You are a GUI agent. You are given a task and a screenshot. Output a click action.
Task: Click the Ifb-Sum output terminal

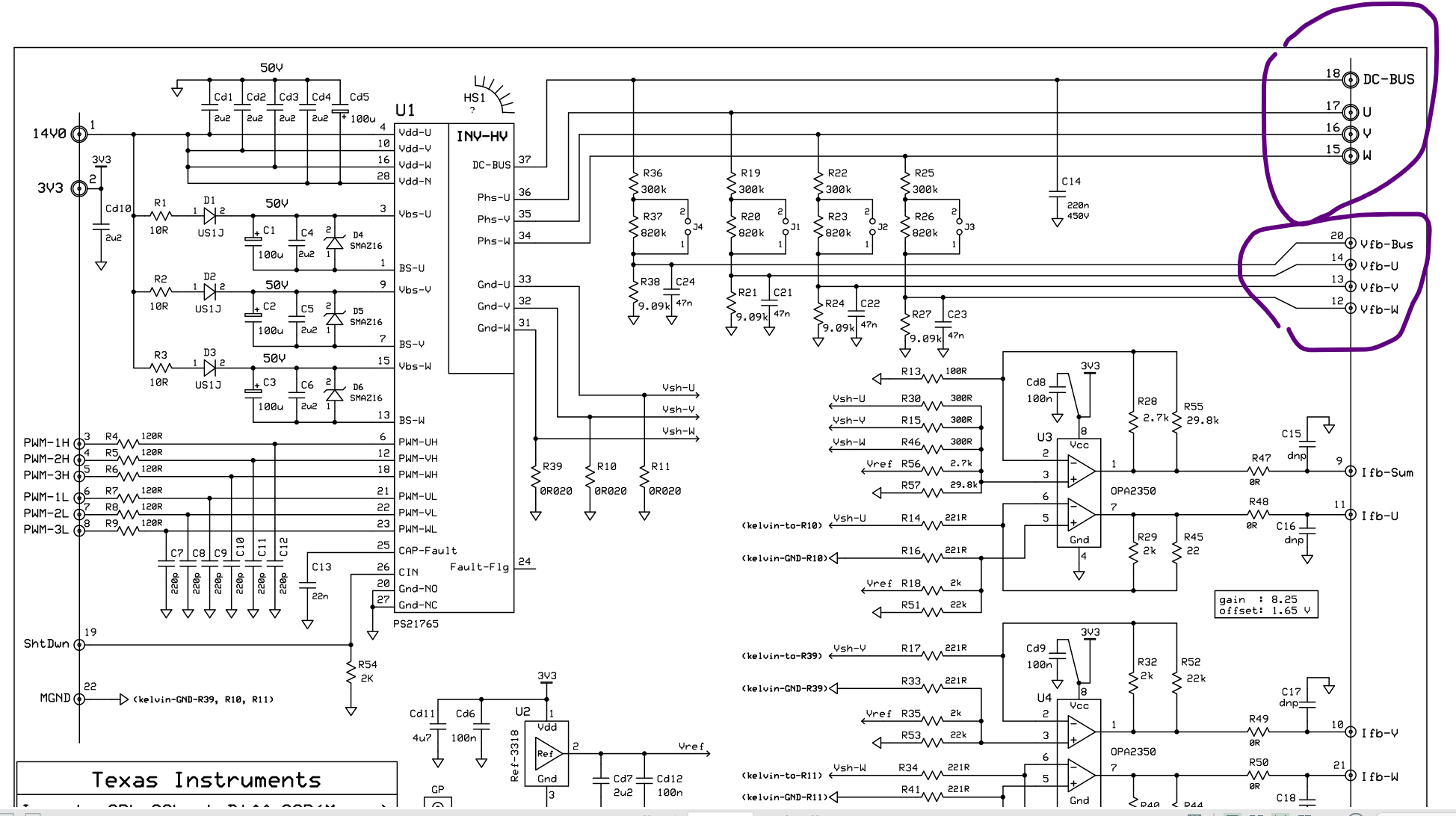[1351, 472]
